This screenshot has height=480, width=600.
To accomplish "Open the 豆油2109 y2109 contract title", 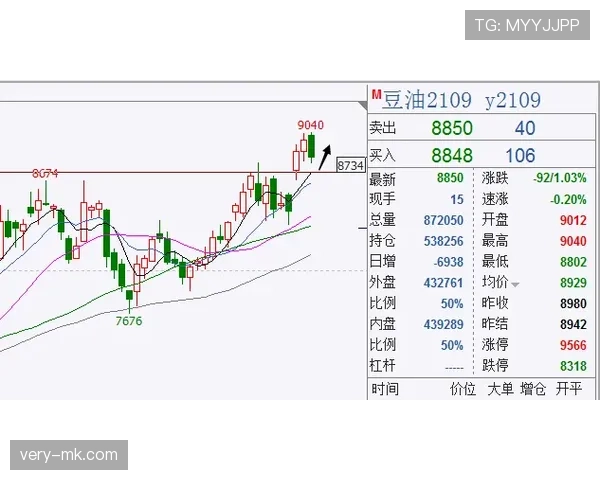I will (x=461, y=100).
